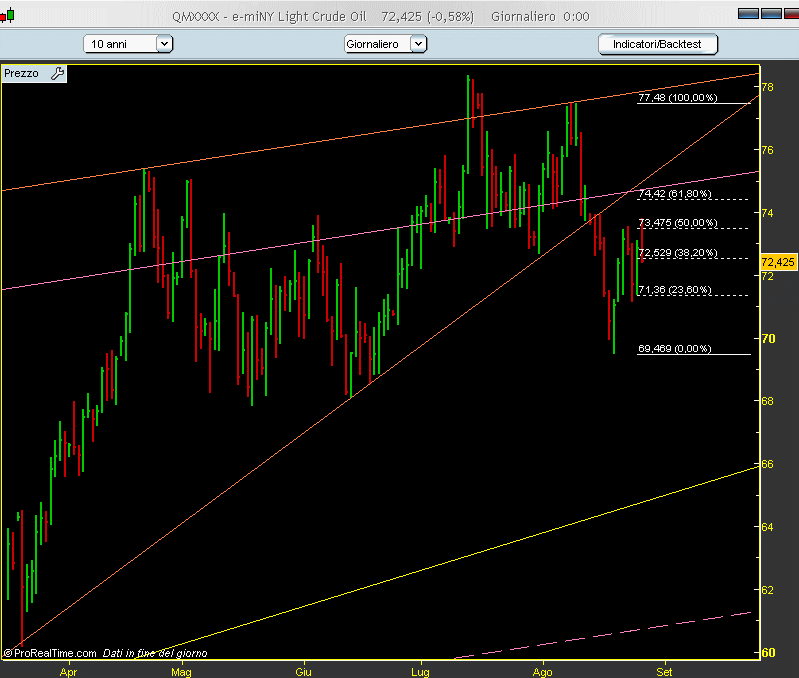Screen dimensions: 799x678
Task: Click the Ago label on time axis
Action: [542, 672]
